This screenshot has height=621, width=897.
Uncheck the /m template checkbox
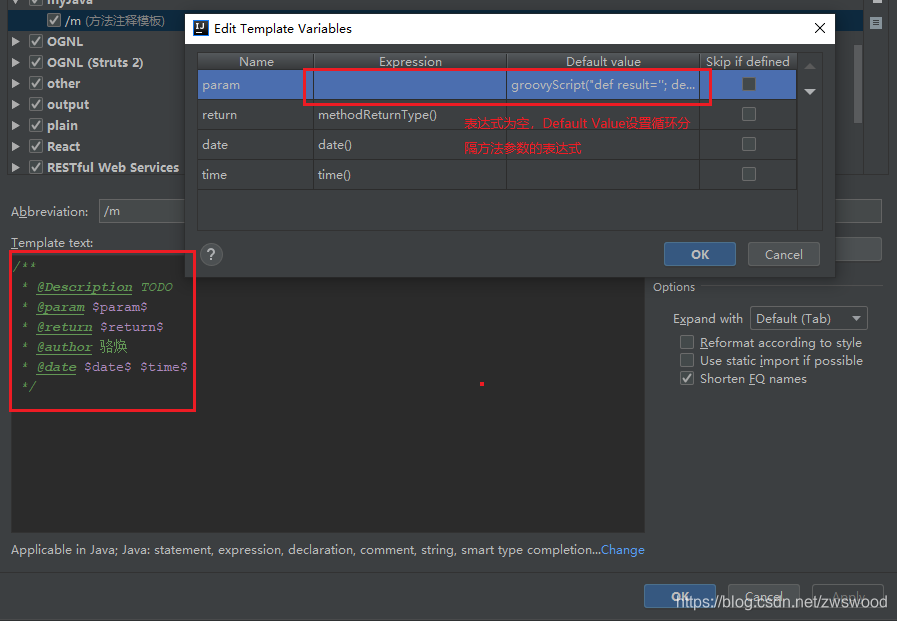54,21
